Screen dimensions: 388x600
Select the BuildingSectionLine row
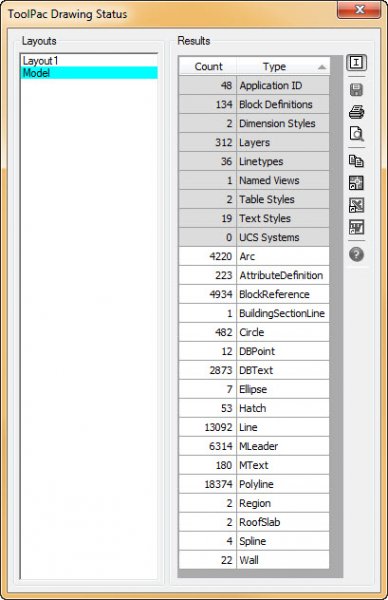point(254,313)
